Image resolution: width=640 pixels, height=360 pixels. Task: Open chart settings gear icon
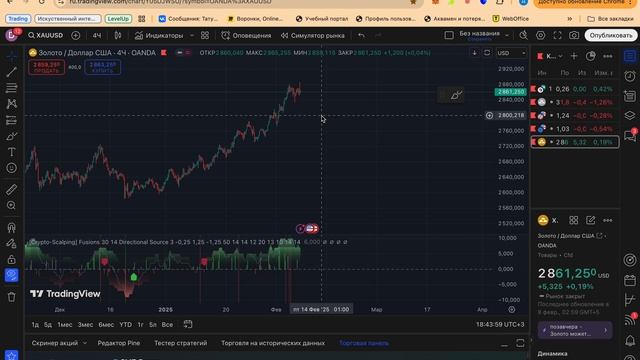tap(540, 36)
